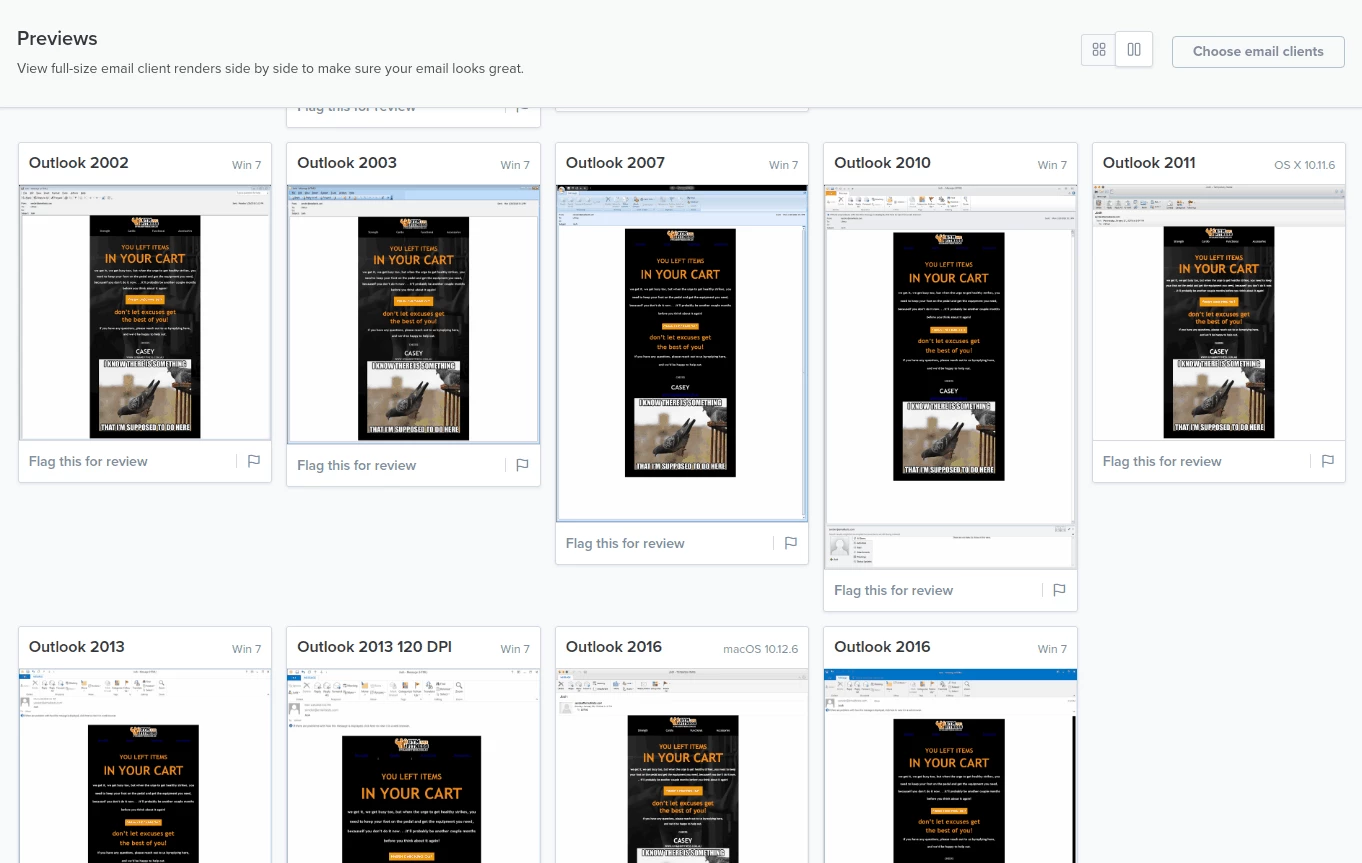Click flag icon on Outlook 2011 card

click(1327, 461)
